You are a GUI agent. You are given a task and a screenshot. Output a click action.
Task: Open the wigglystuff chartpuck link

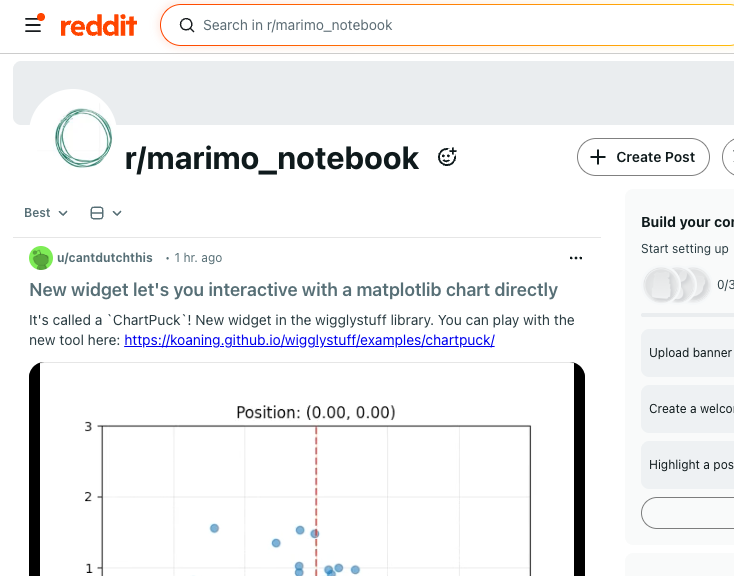click(x=309, y=340)
